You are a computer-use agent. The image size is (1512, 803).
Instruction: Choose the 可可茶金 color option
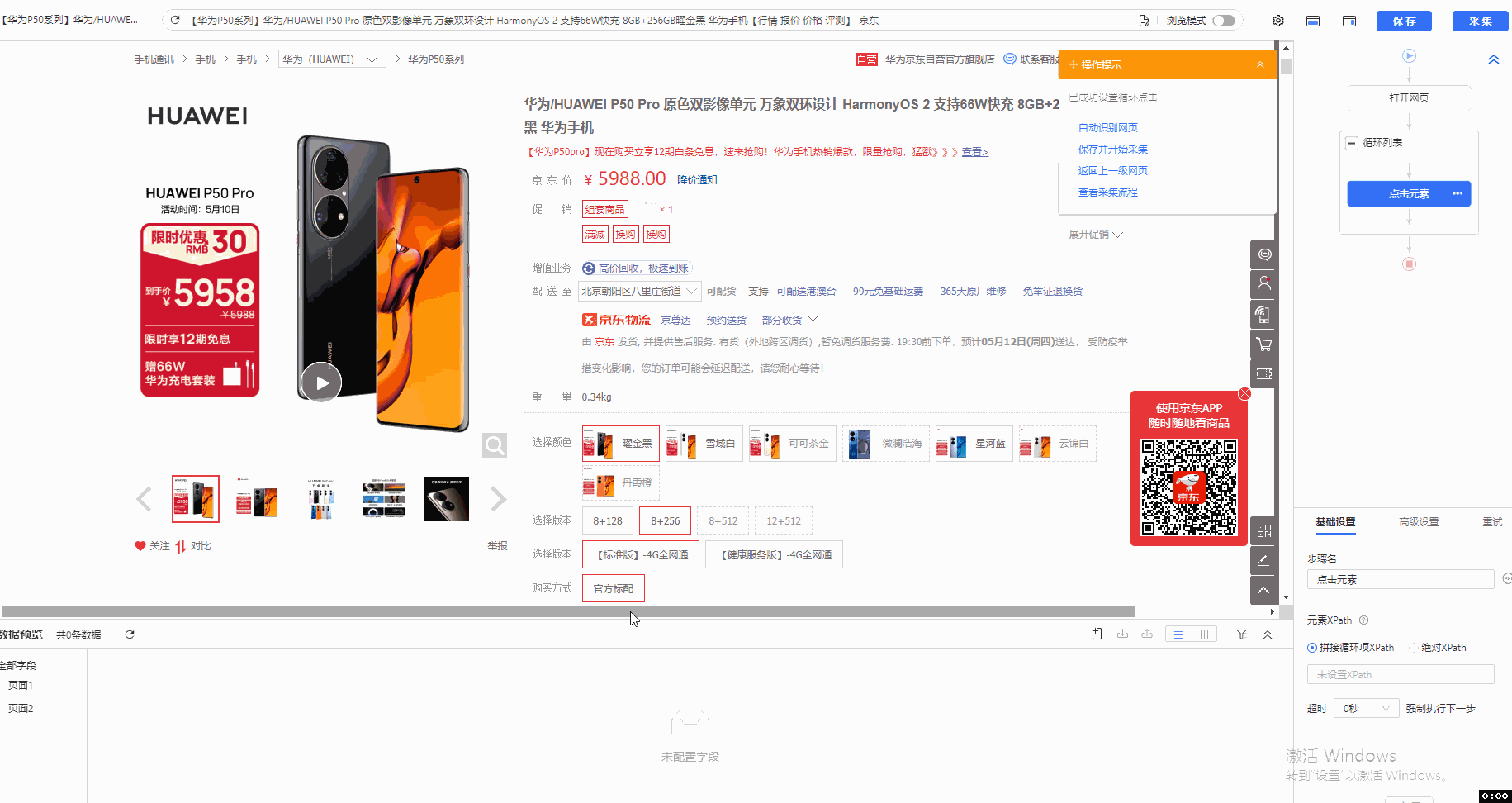coord(792,444)
